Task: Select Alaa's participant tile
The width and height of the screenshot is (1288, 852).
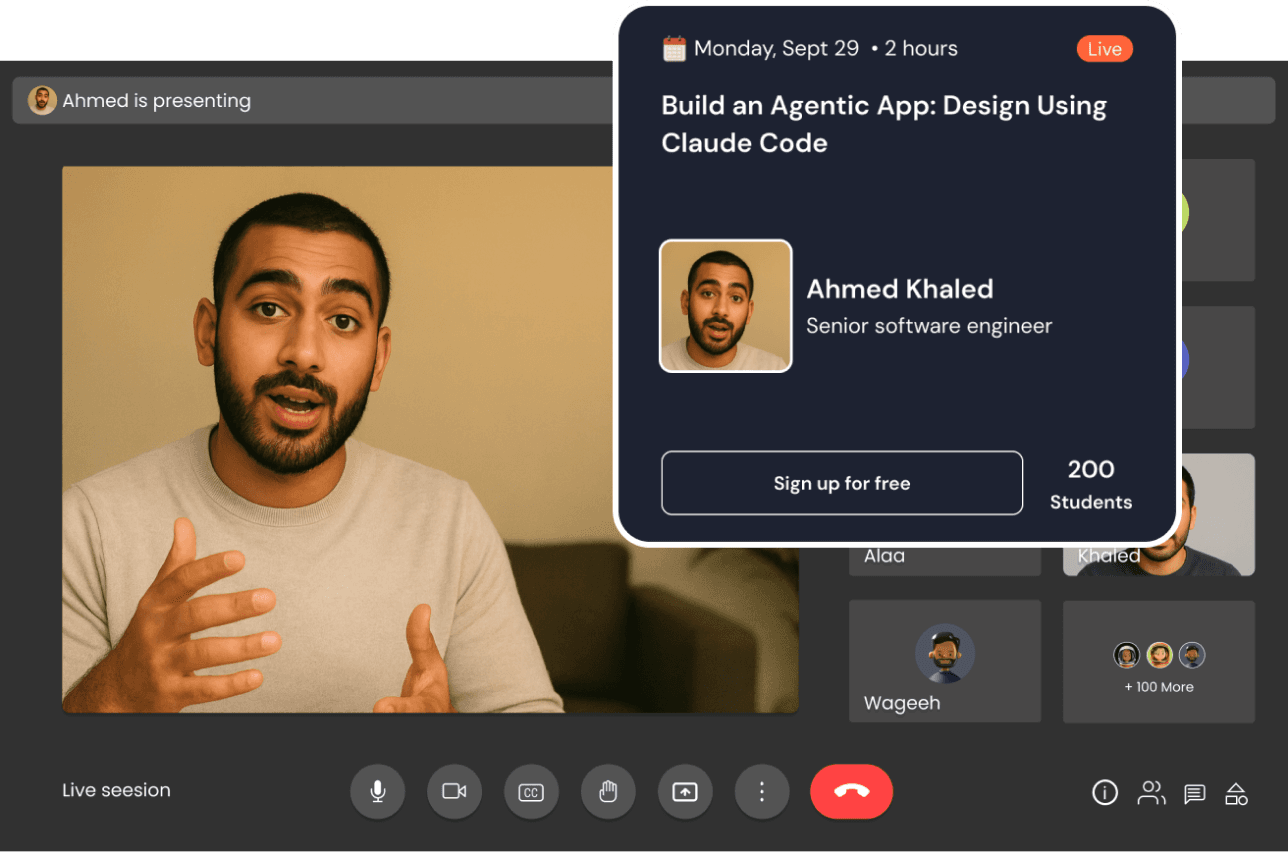Action: [944, 560]
